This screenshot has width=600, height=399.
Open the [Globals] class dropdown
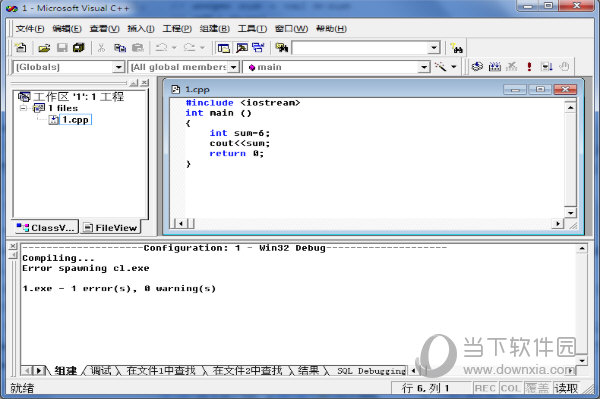118,67
